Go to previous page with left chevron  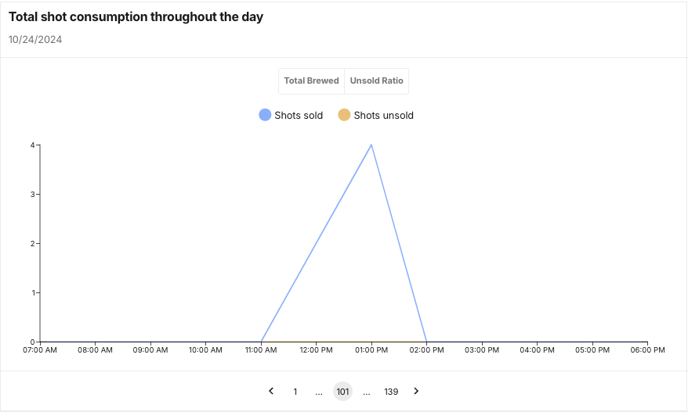coord(271,391)
